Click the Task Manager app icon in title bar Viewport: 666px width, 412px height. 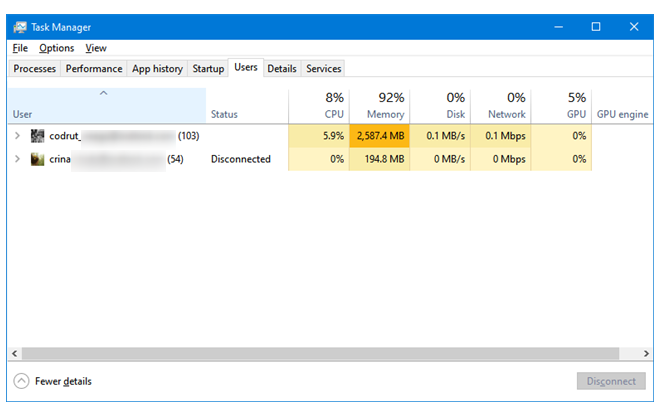click(x=20, y=27)
